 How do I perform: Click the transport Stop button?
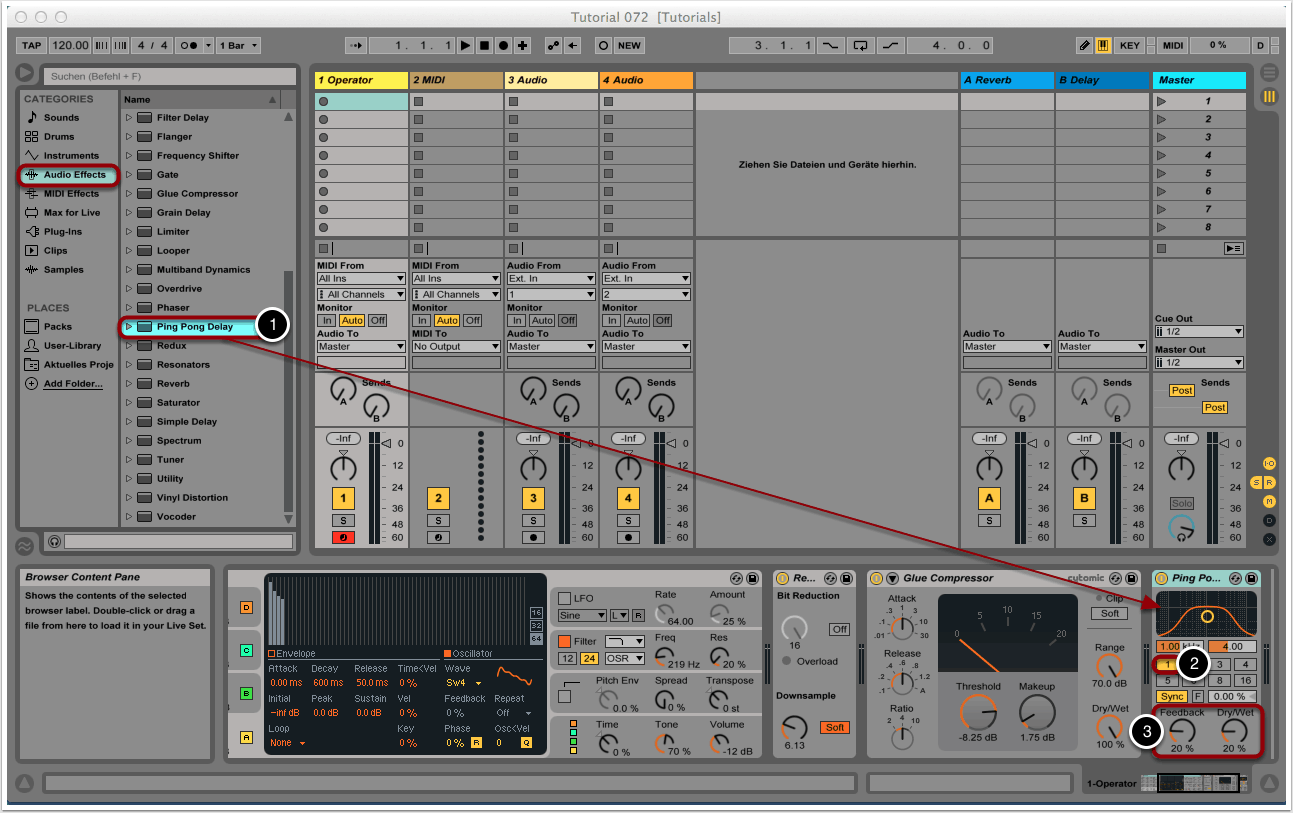484,46
